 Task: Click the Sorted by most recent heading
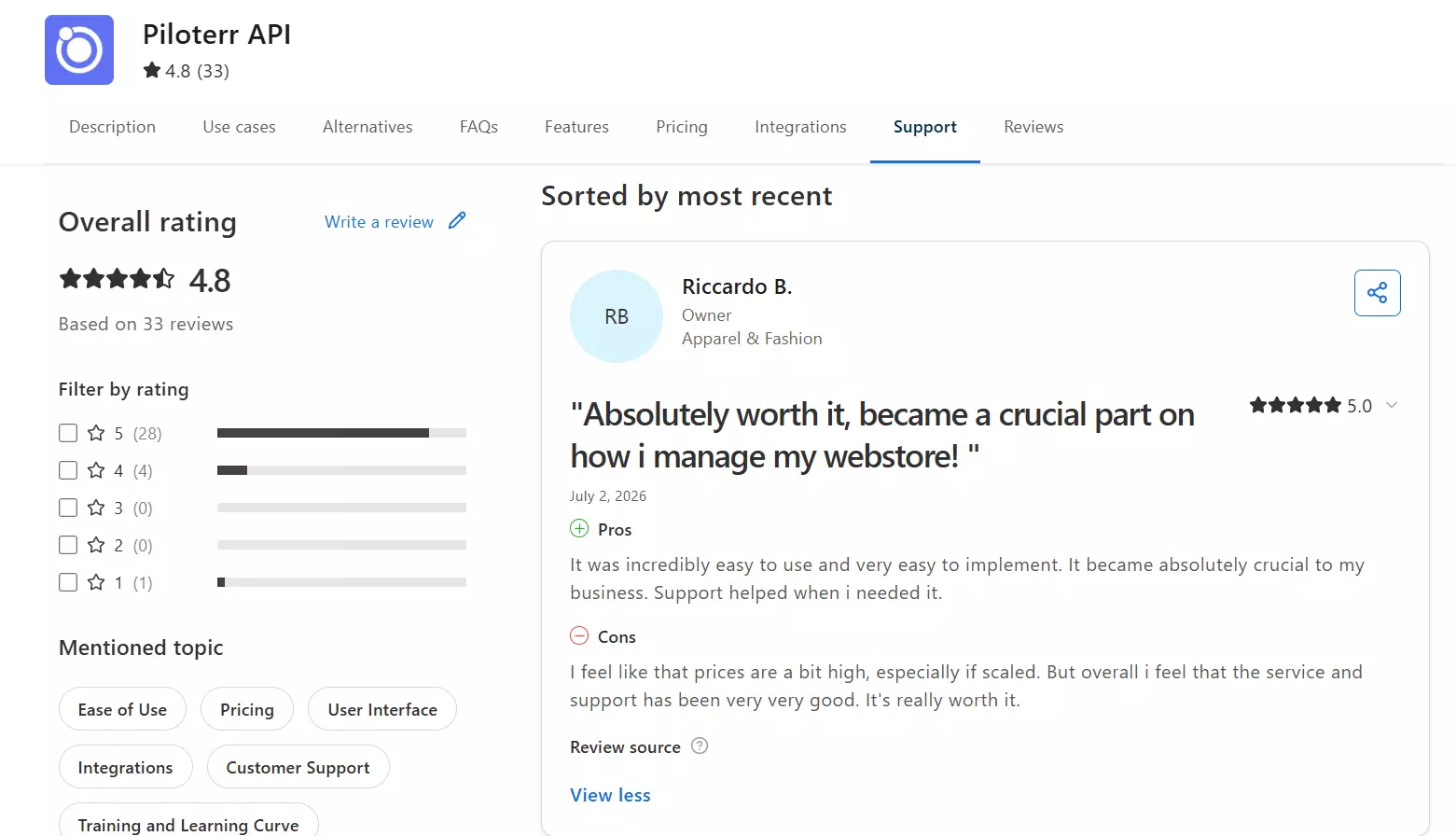pyautogui.click(x=686, y=196)
